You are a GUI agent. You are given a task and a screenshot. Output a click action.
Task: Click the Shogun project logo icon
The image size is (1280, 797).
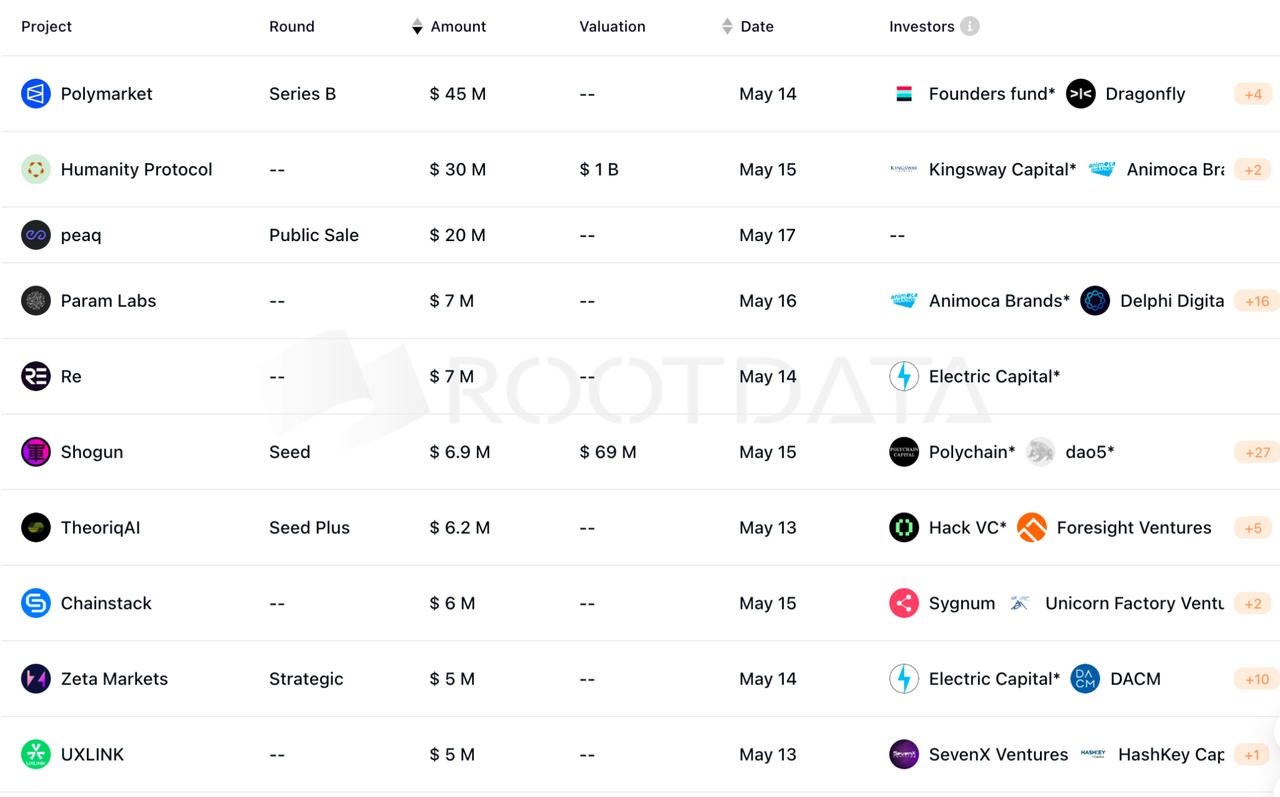pos(36,452)
